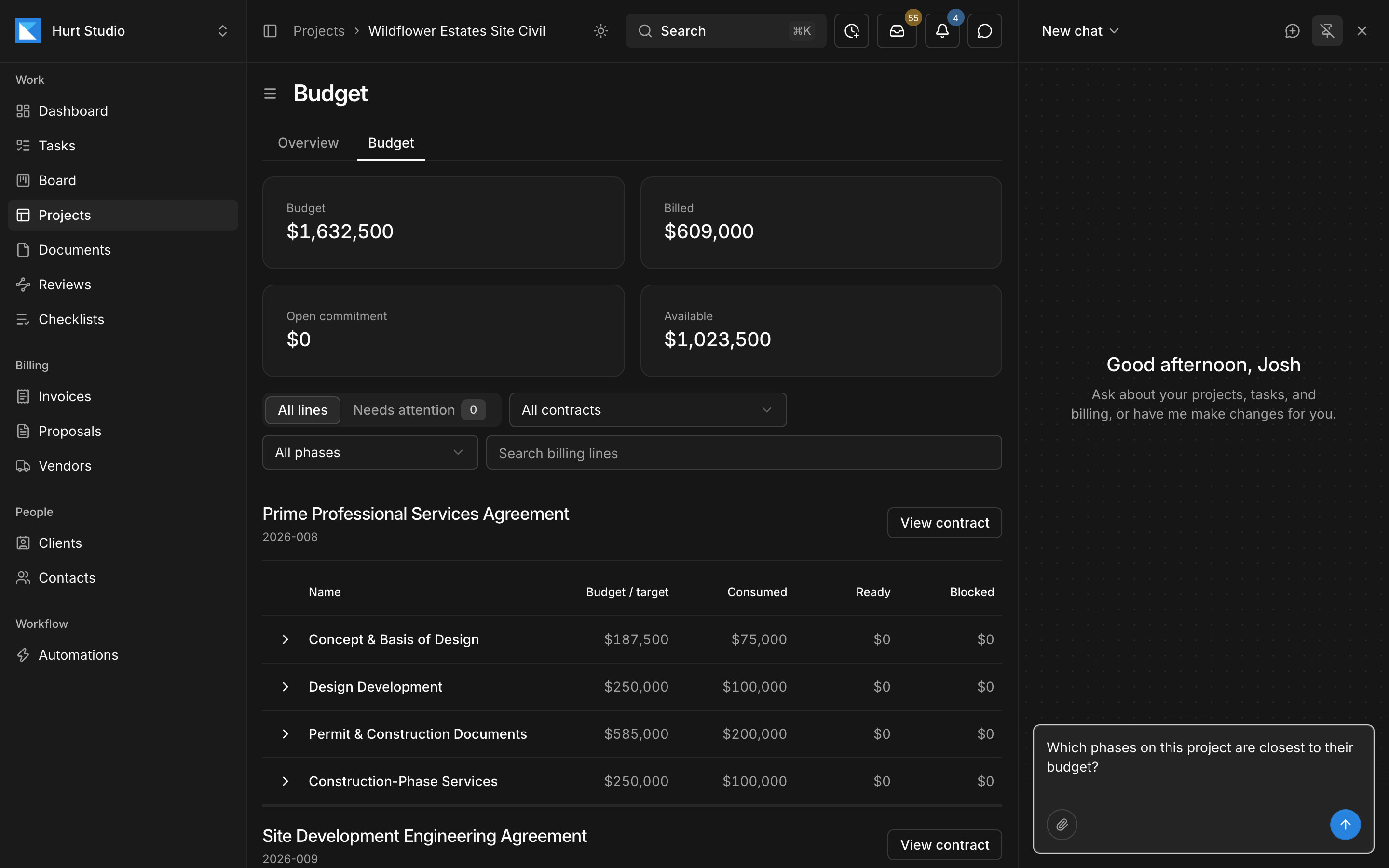View contract for Site Development Engineering Agreement
Viewport: 1389px width, 868px height.
[x=944, y=844]
